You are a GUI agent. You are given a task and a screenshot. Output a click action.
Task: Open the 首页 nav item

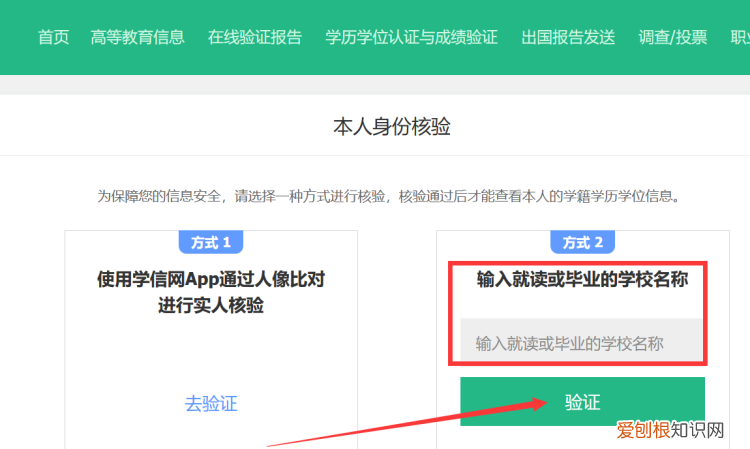click(54, 37)
